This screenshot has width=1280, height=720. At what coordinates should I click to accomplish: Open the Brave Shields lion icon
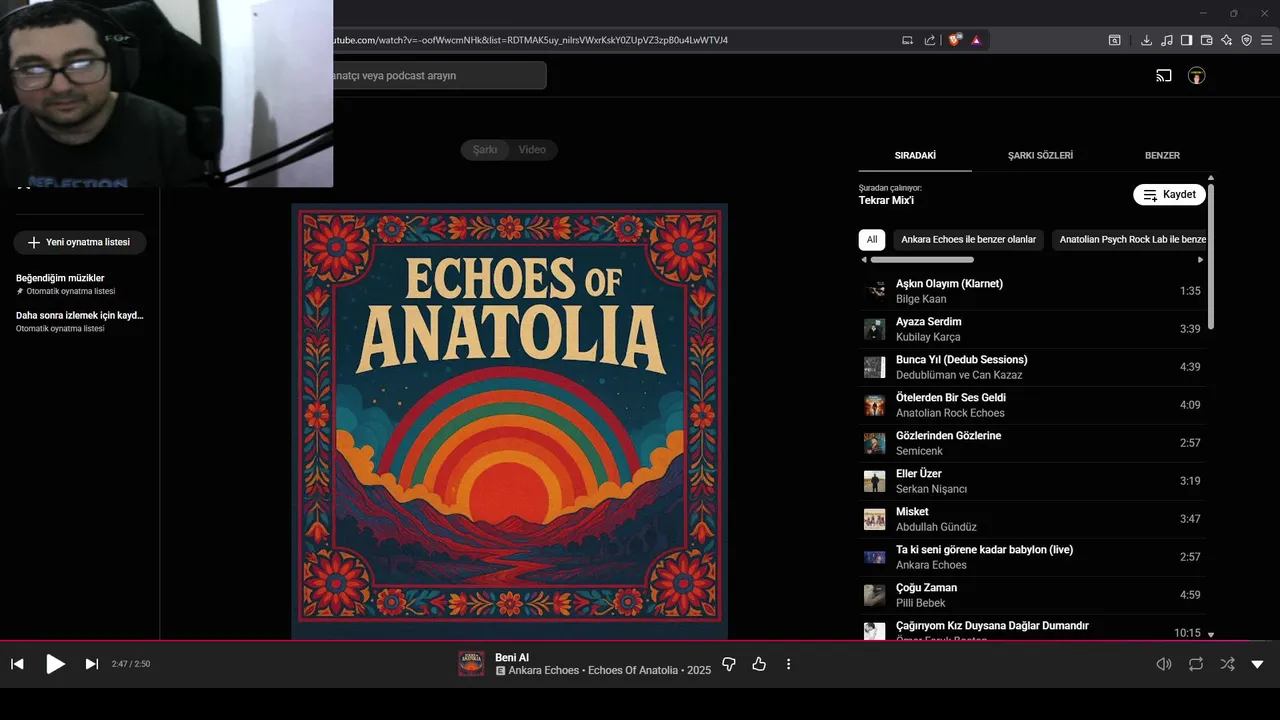[954, 40]
